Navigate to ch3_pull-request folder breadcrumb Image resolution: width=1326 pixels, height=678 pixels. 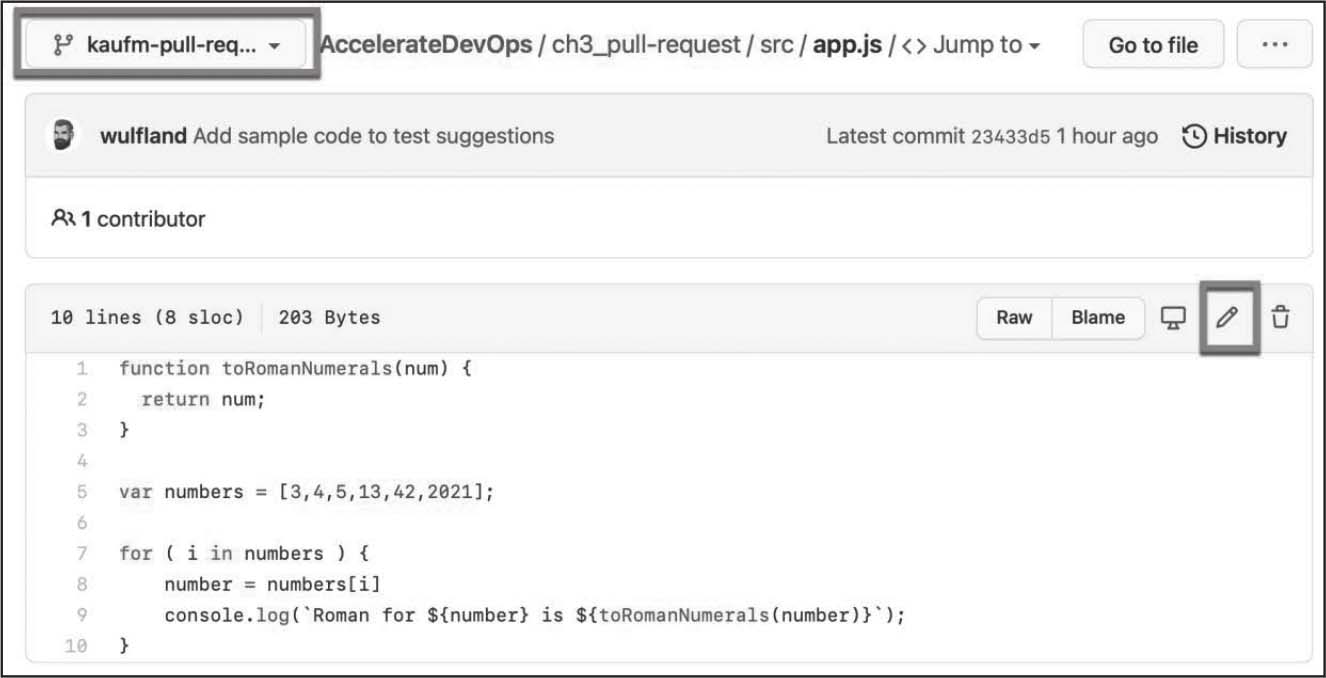tap(646, 45)
